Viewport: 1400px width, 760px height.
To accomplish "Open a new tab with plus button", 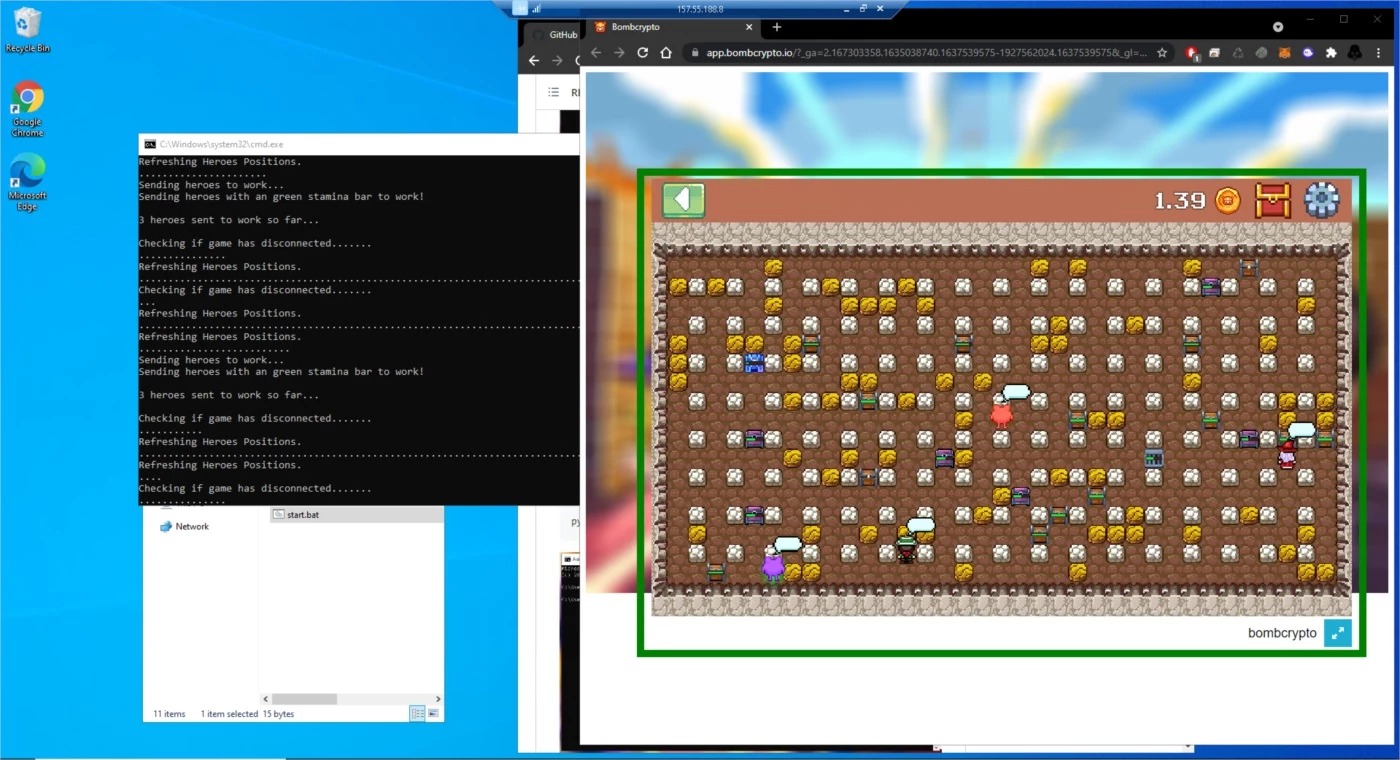I will click(x=777, y=27).
